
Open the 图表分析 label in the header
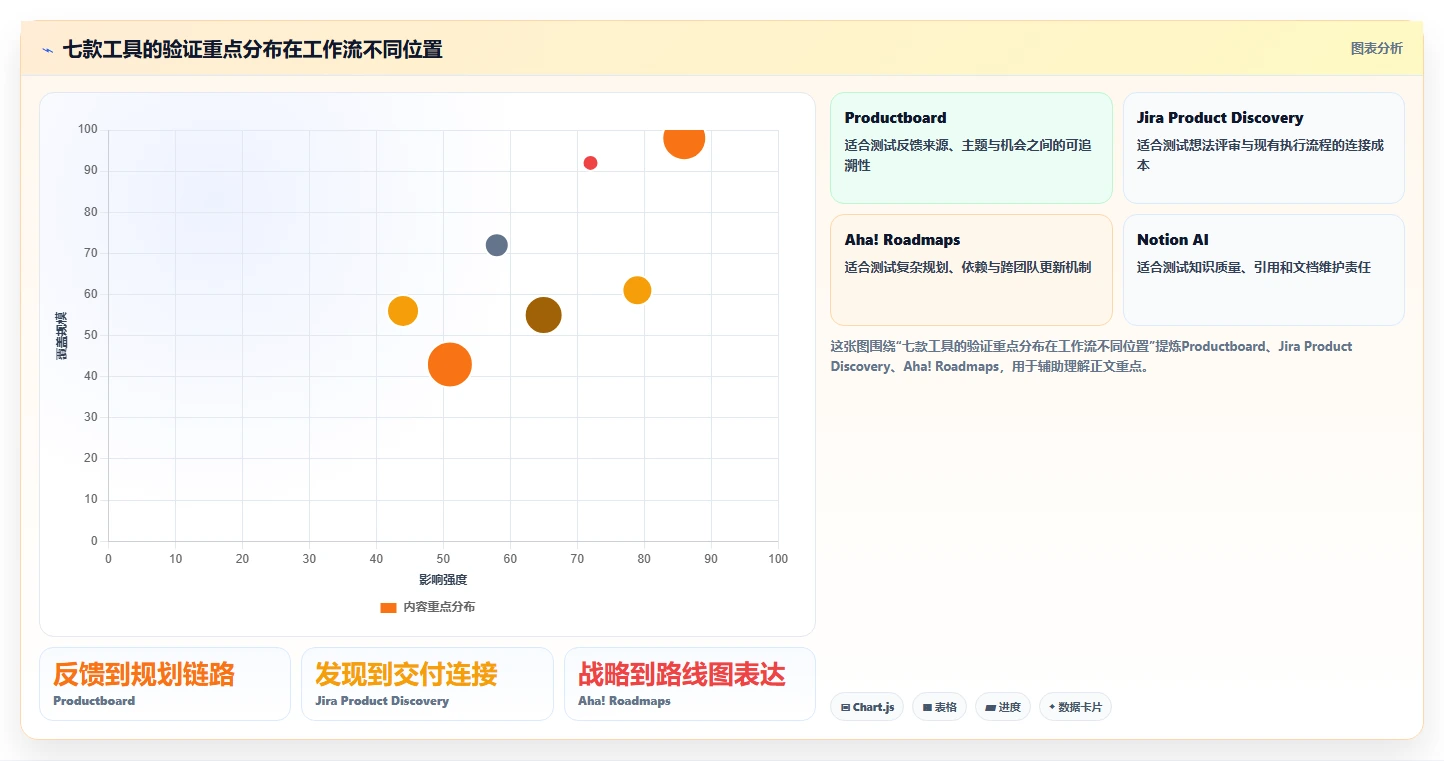(1376, 48)
